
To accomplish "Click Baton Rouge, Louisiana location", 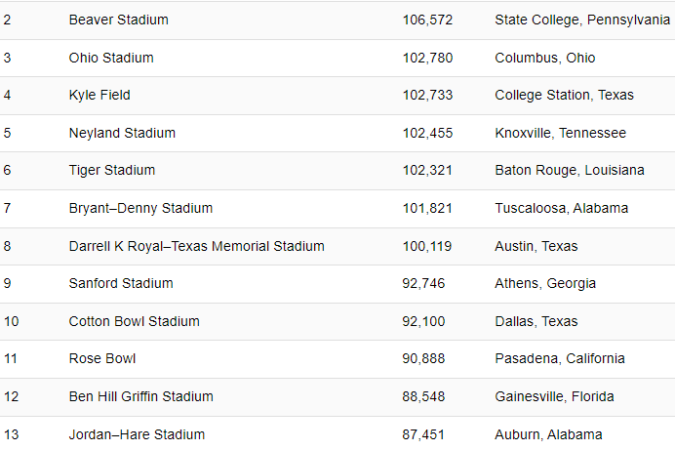I will (x=570, y=170).
